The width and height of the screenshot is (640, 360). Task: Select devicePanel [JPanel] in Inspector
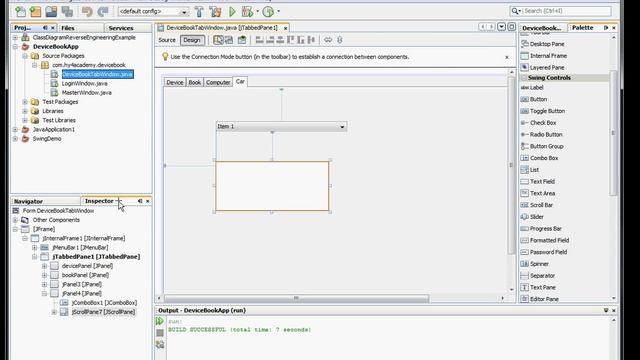pos(87,266)
